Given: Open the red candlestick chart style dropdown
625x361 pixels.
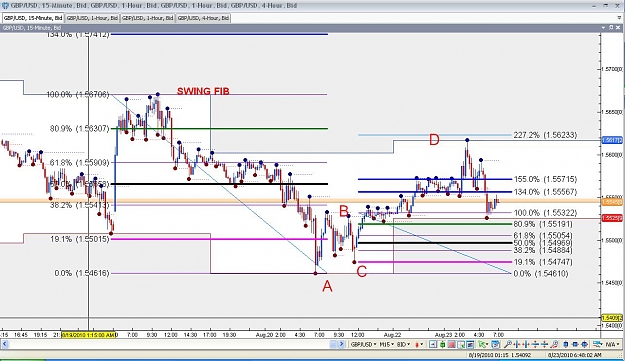Looking at the screenshot, I should coord(419,344).
